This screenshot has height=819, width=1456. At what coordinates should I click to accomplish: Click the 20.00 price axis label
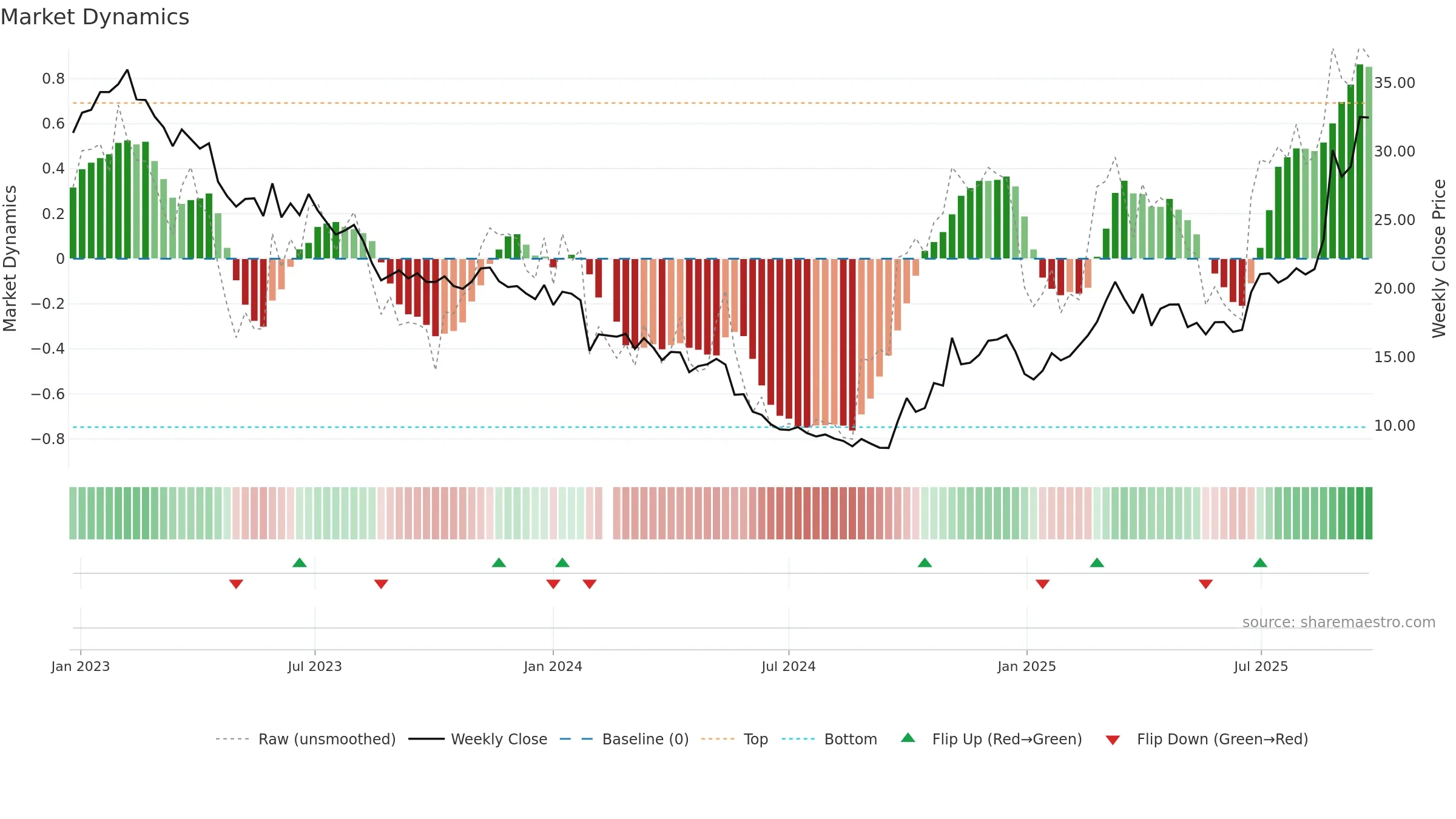pyautogui.click(x=1395, y=288)
